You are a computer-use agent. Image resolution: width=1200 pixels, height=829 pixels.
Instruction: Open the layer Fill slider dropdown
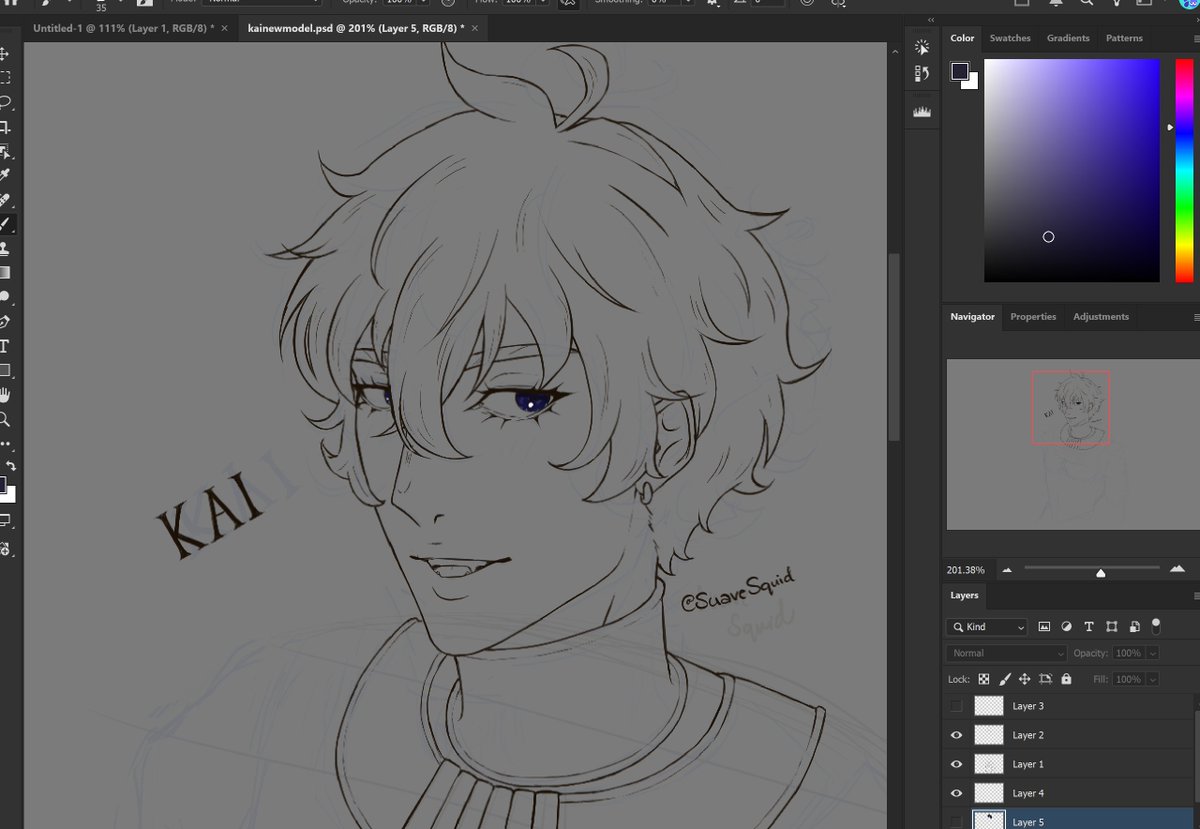point(1153,679)
